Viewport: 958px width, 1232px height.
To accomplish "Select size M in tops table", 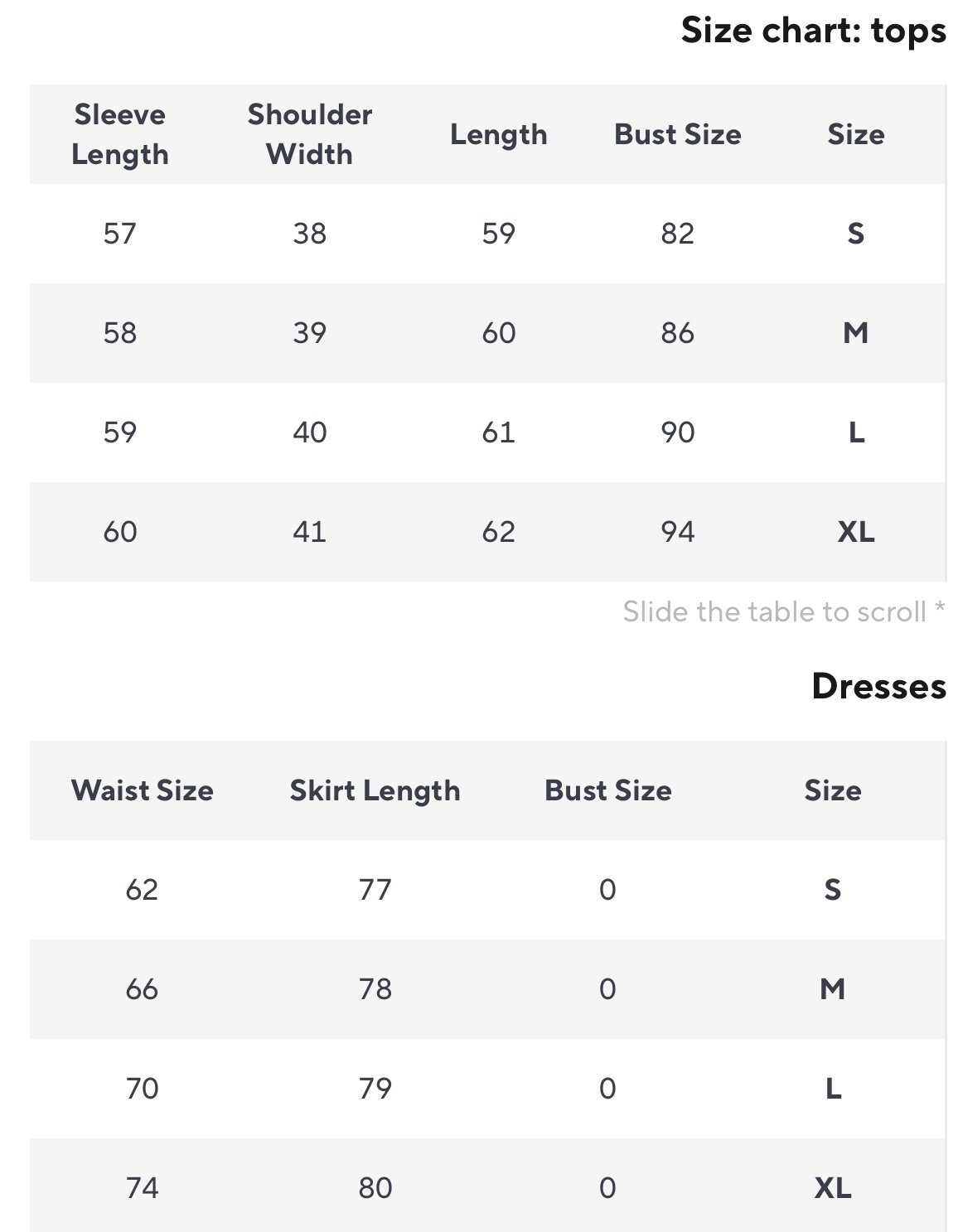I will [855, 333].
